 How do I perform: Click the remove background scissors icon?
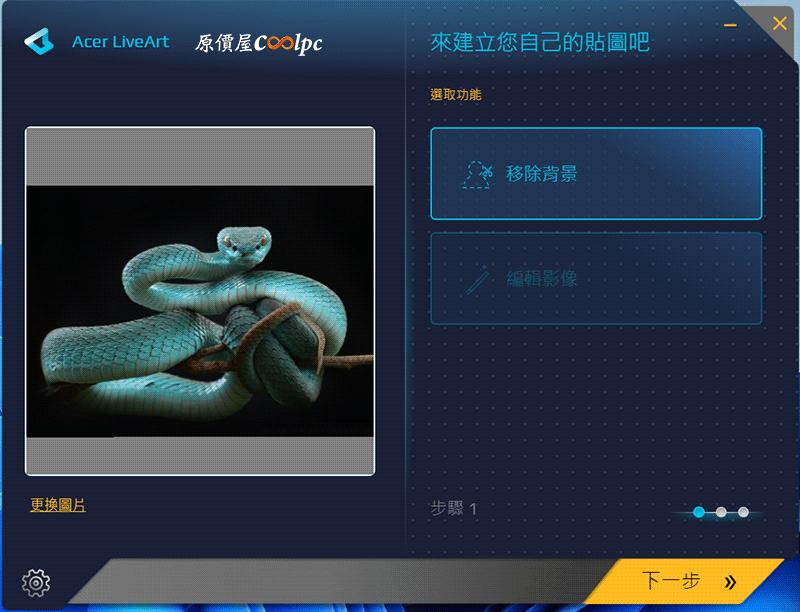[478, 175]
